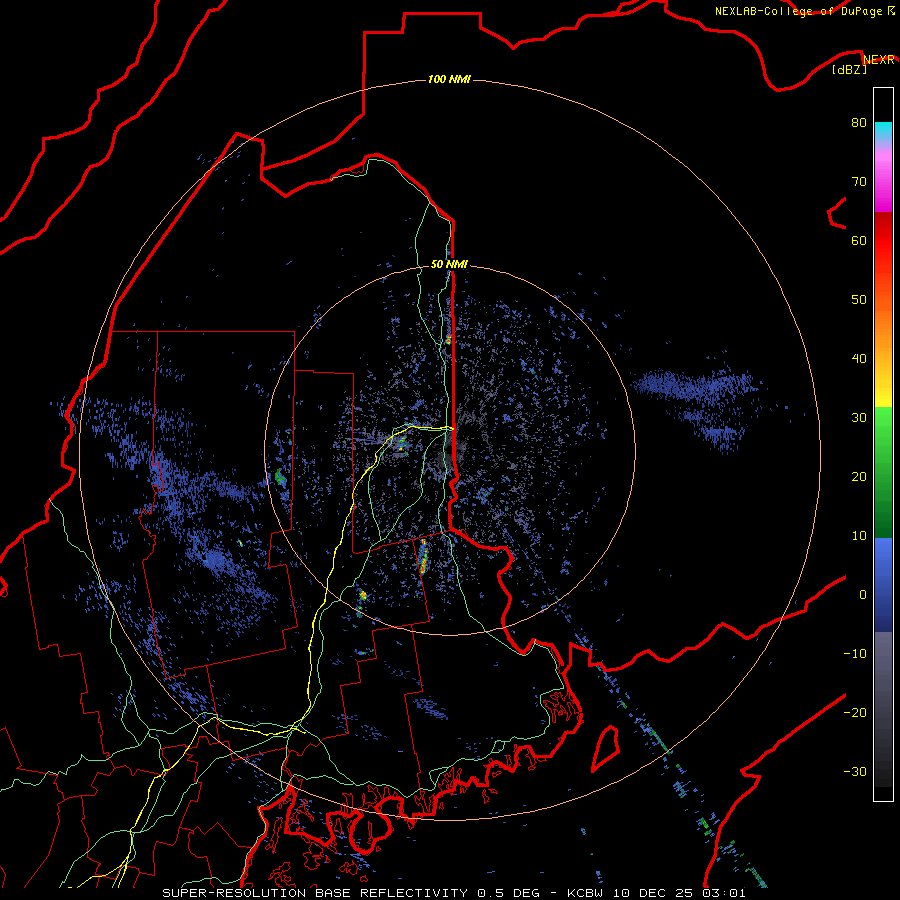Click the -20 dBZ scale value
This screenshot has width=900, height=900.
pos(855,713)
